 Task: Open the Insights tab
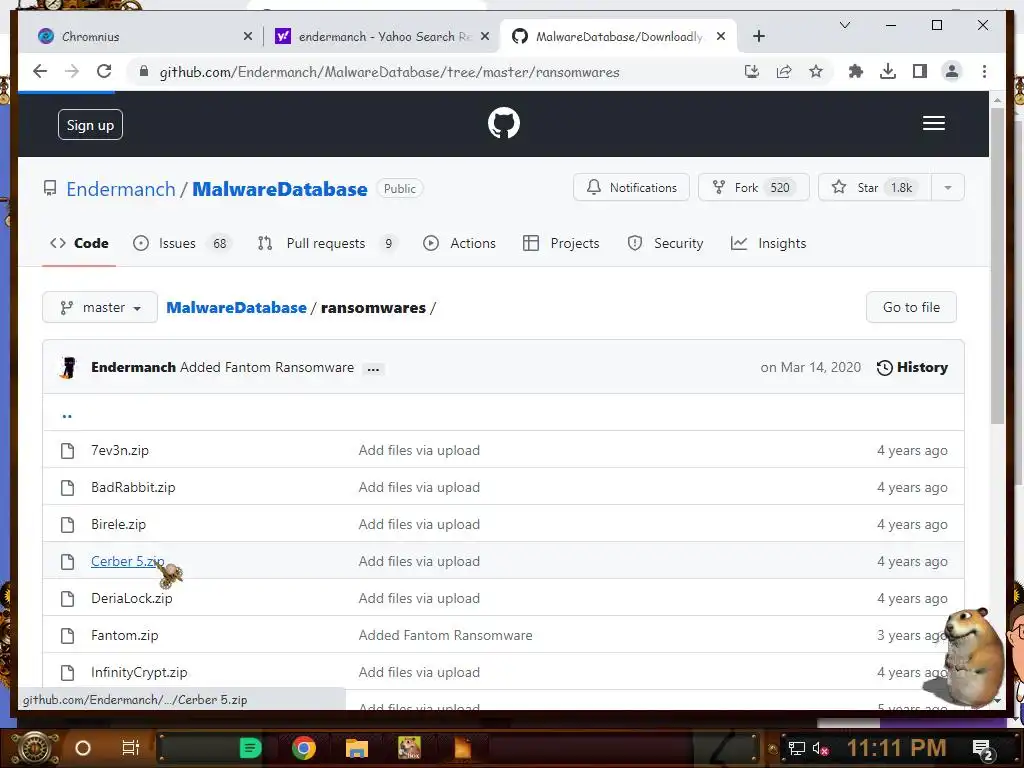(x=768, y=243)
